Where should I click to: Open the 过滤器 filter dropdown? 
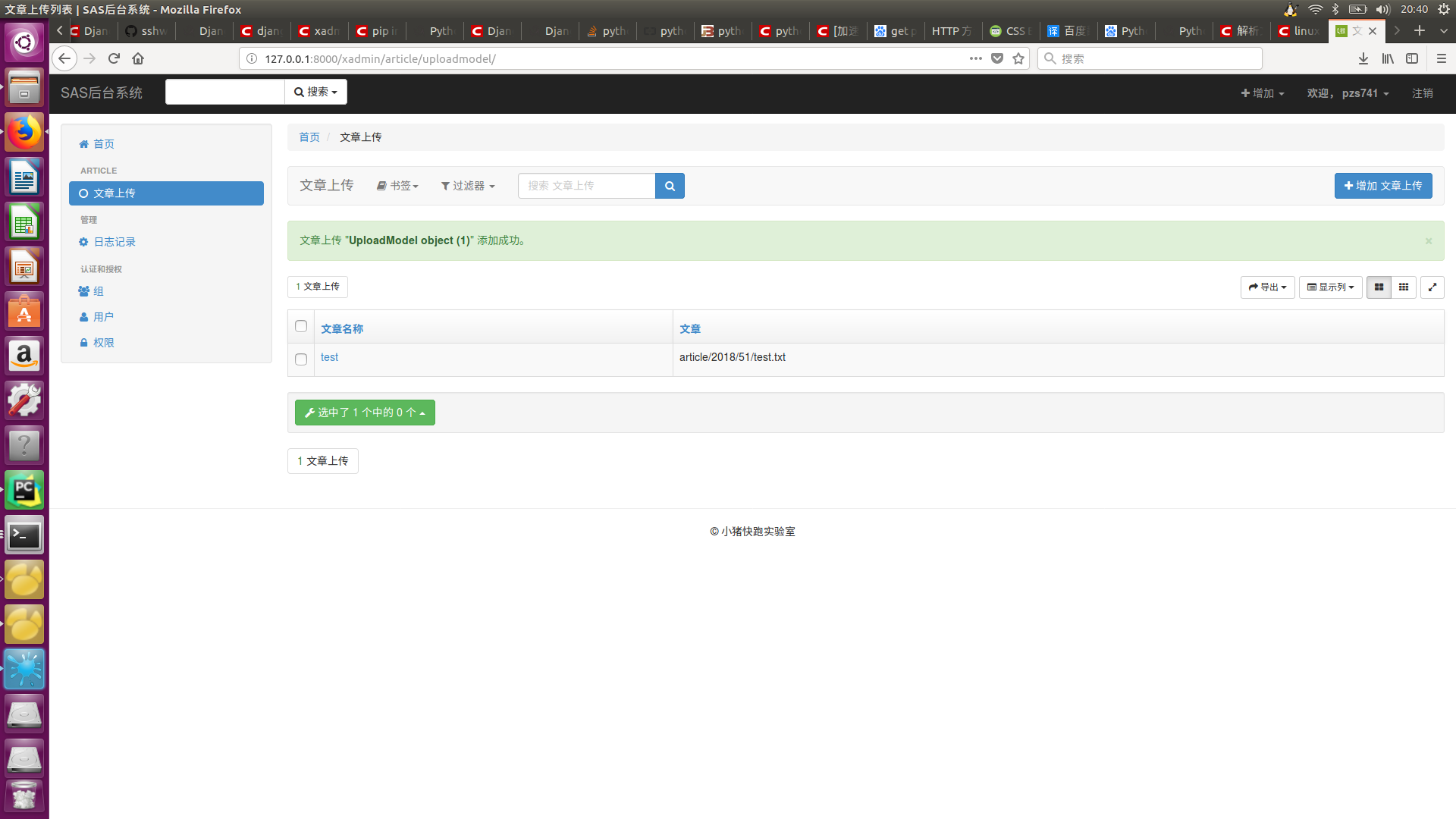468,186
